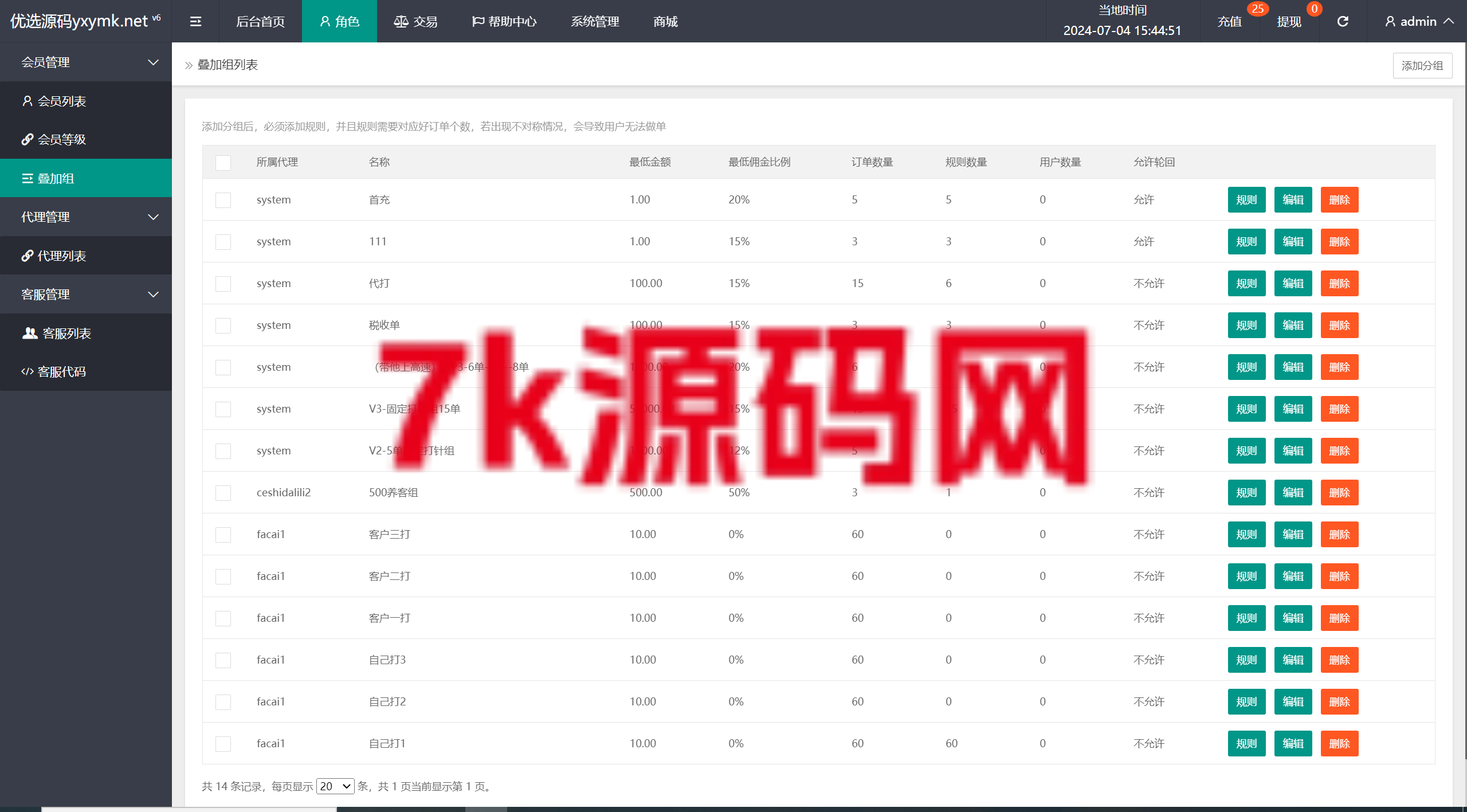Tick the checkbox for 客户三打 row
The image size is (1467, 812).
pos(223,535)
